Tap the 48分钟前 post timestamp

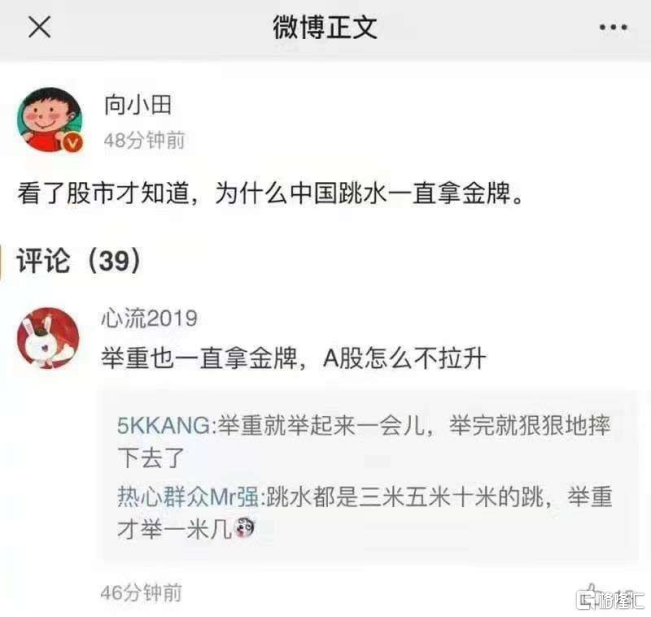point(144,140)
